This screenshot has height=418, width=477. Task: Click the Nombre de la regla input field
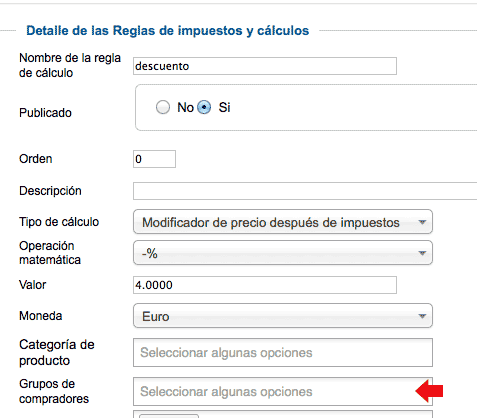point(265,66)
